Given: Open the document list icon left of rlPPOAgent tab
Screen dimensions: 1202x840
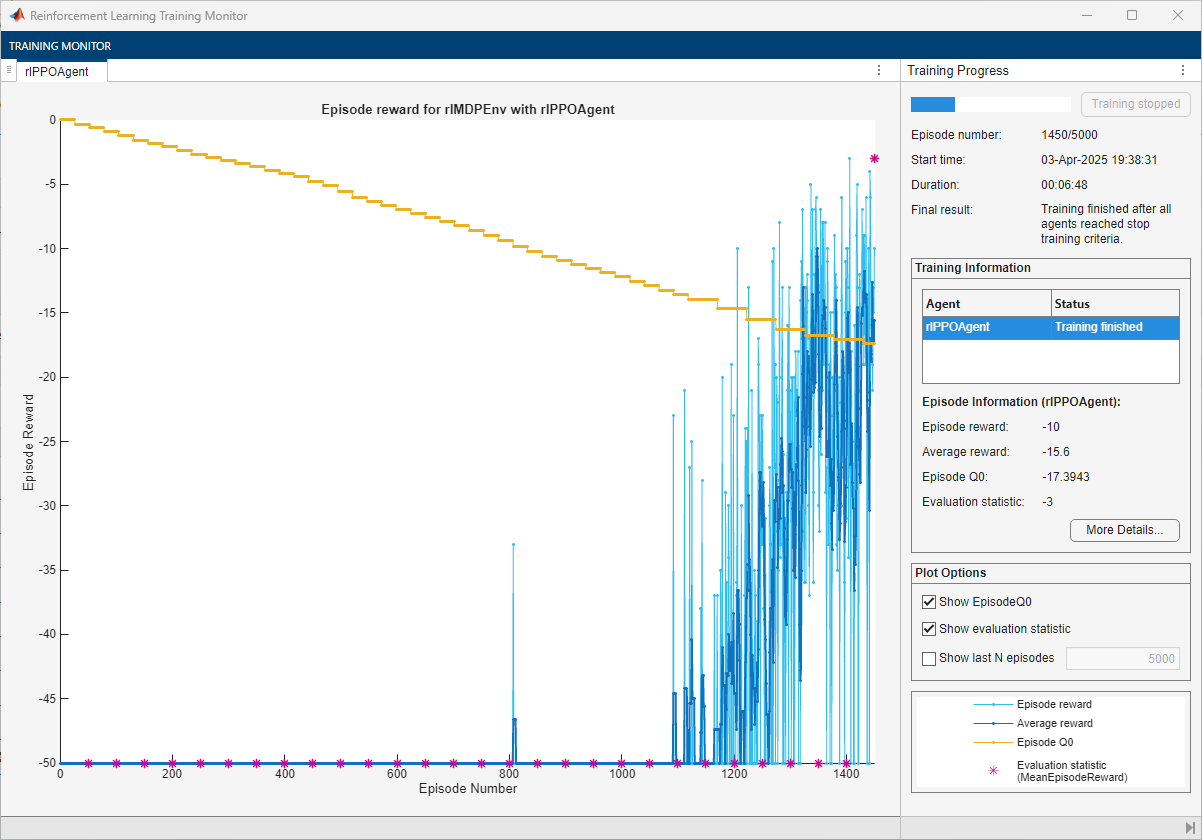Looking at the screenshot, I should click(x=9, y=70).
